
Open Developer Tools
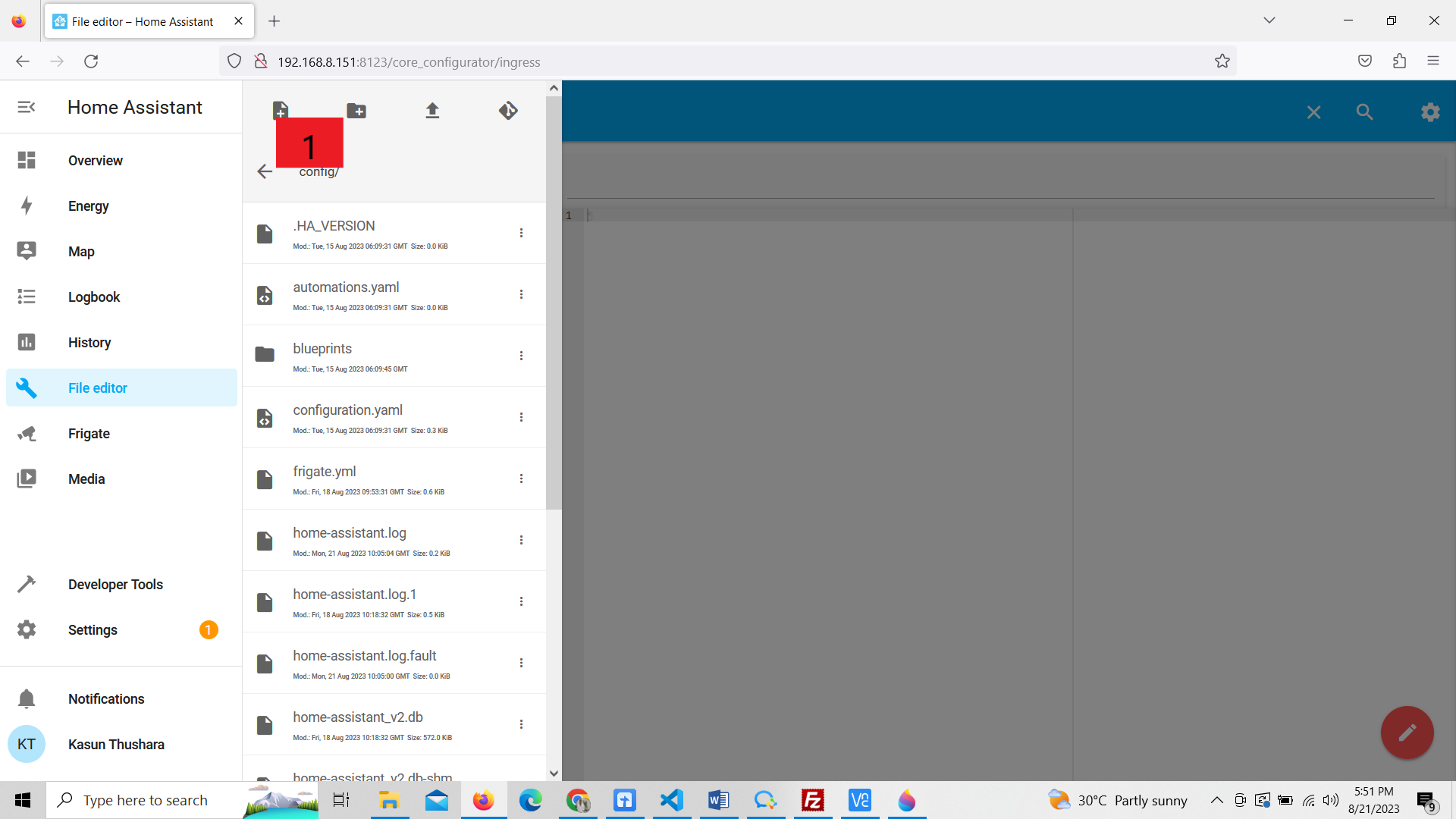tap(121, 585)
